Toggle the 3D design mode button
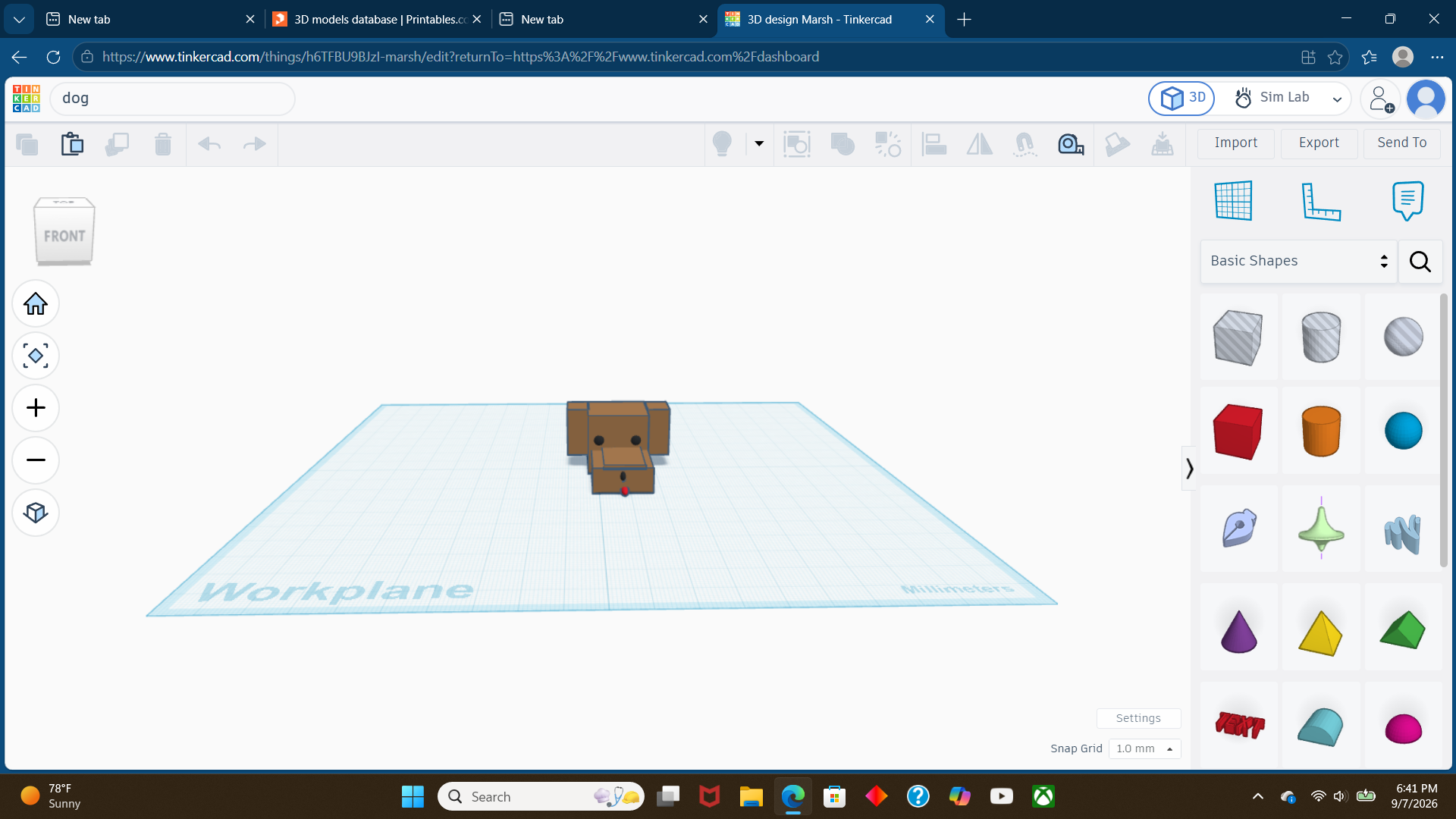This screenshot has width=1456, height=819. tap(1182, 98)
